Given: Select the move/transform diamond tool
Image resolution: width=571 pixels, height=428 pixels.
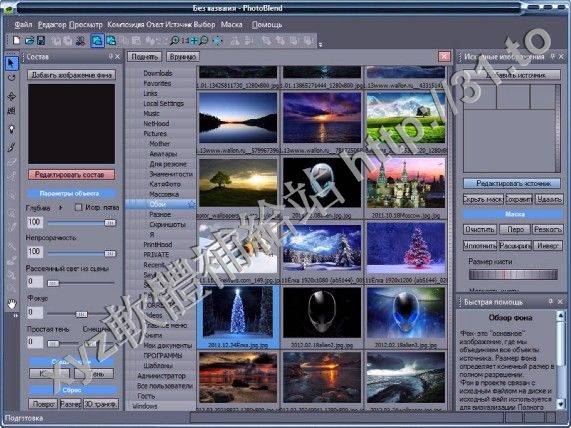Looking at the screenshot, I should coord(11,96).
